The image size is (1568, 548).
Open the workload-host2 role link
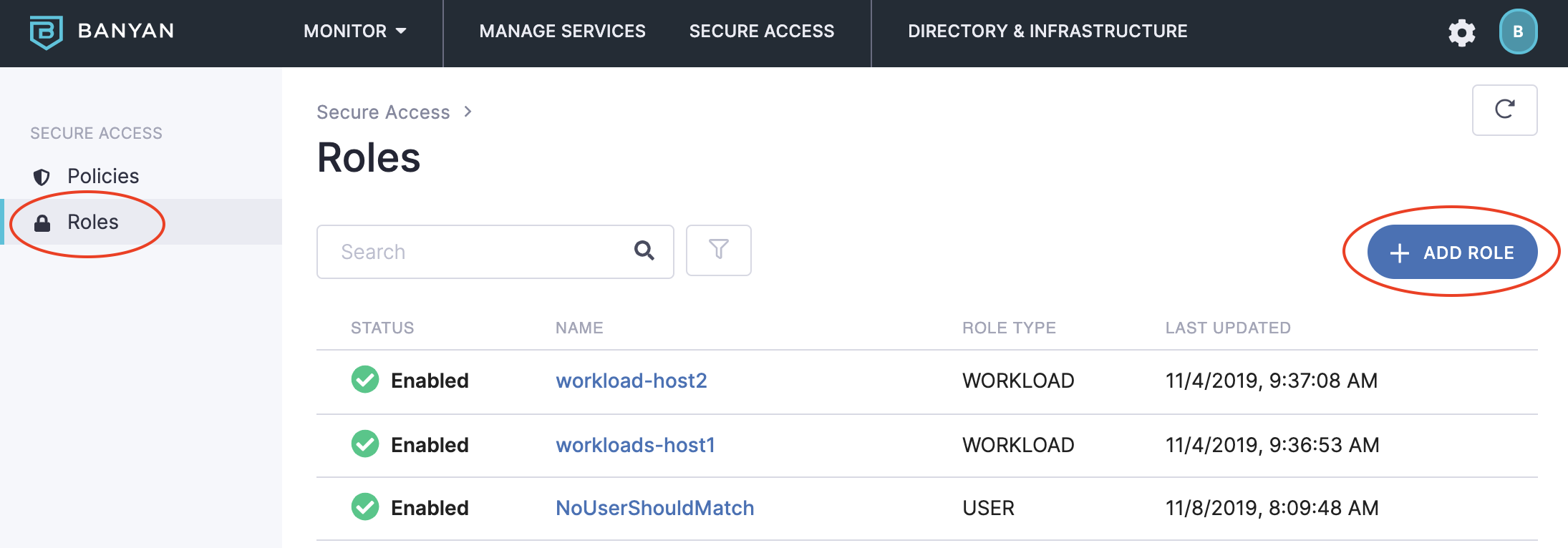pos(631,381)
